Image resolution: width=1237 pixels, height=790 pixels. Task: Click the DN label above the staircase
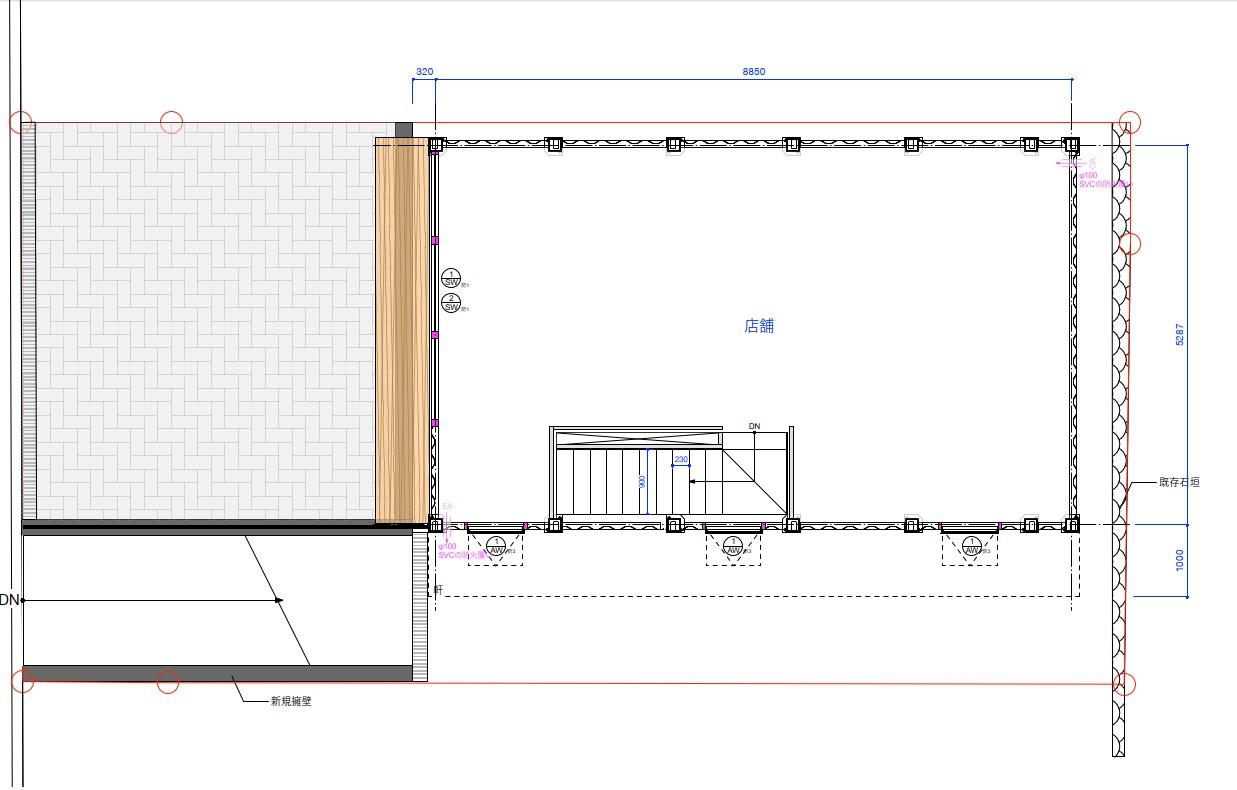point(755,427)
